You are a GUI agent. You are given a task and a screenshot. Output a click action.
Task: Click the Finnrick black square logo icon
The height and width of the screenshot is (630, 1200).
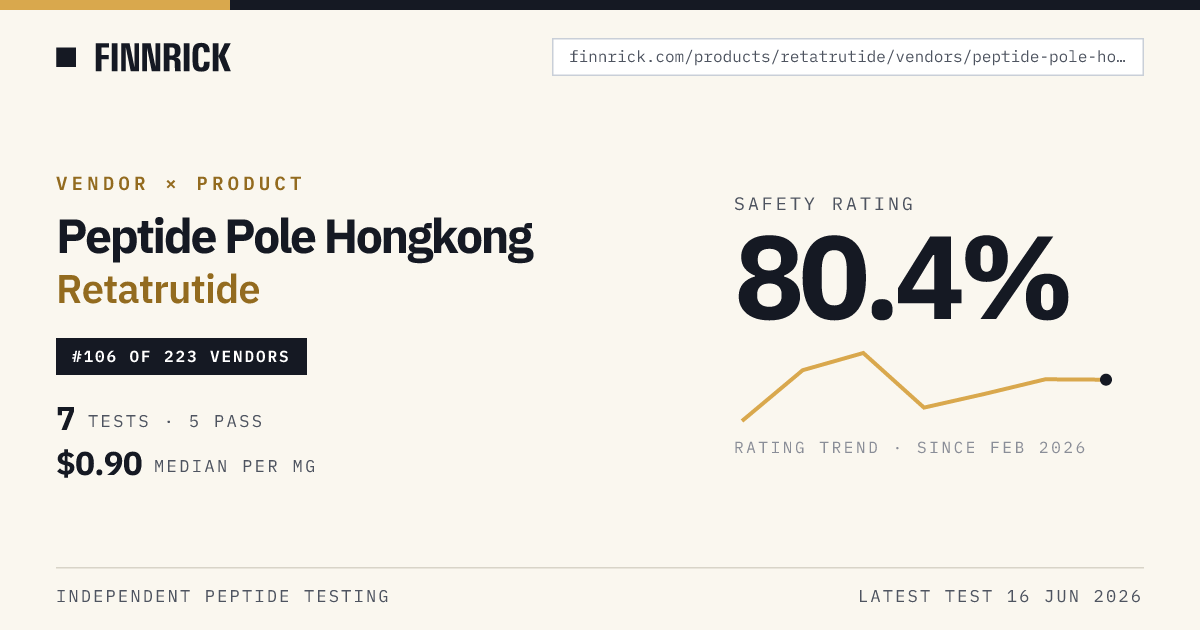click(66, 58)
